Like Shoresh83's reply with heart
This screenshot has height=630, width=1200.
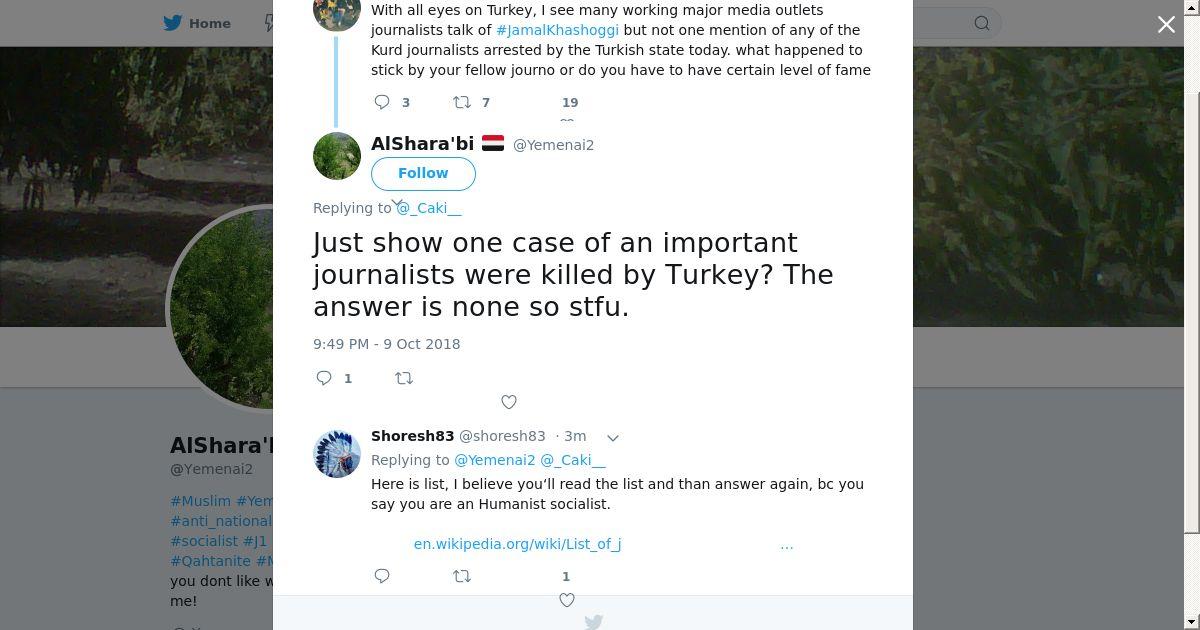567,600
